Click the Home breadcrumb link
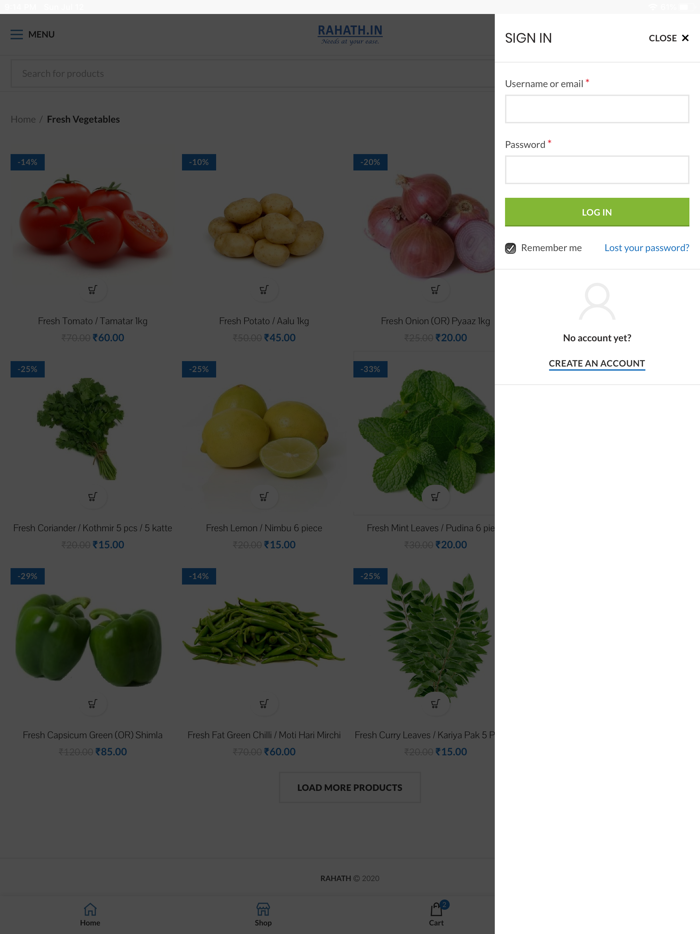The width and height of the screenshot is (700, 934). pos(23,119)
